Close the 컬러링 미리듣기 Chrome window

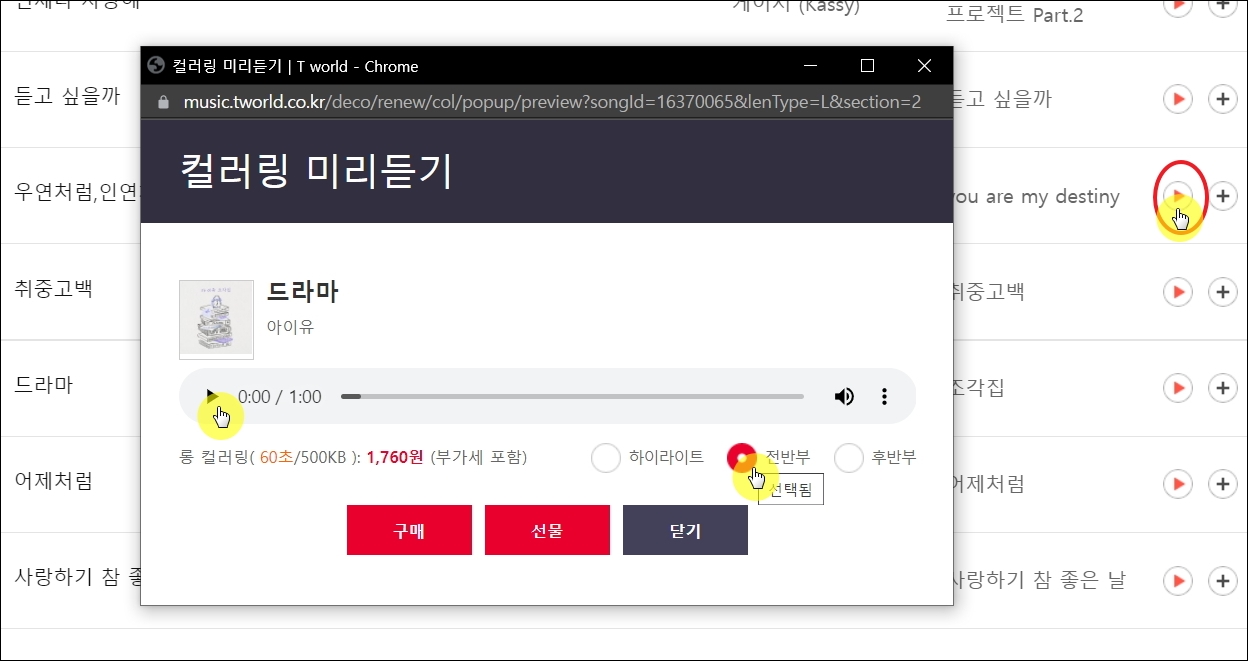924,66
